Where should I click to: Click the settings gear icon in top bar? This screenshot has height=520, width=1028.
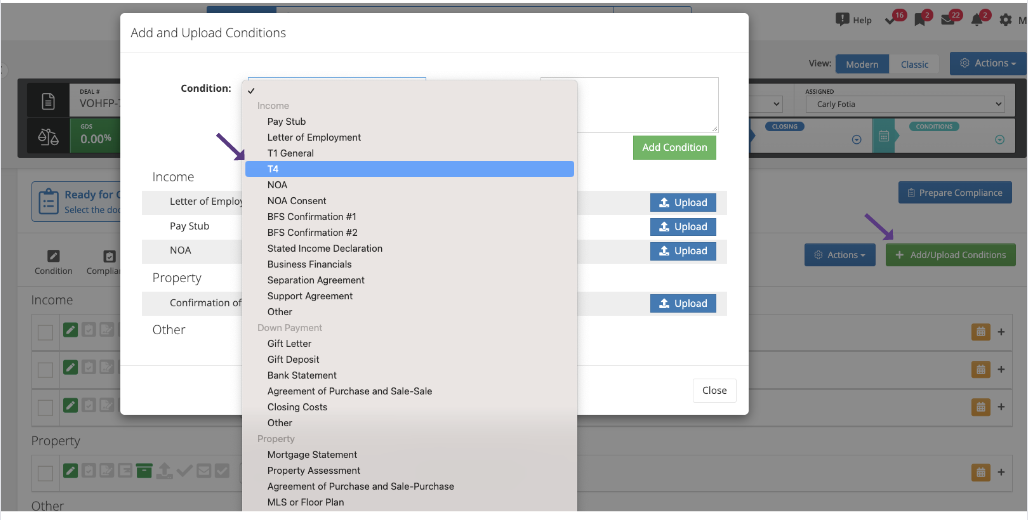coord(1005,19)
